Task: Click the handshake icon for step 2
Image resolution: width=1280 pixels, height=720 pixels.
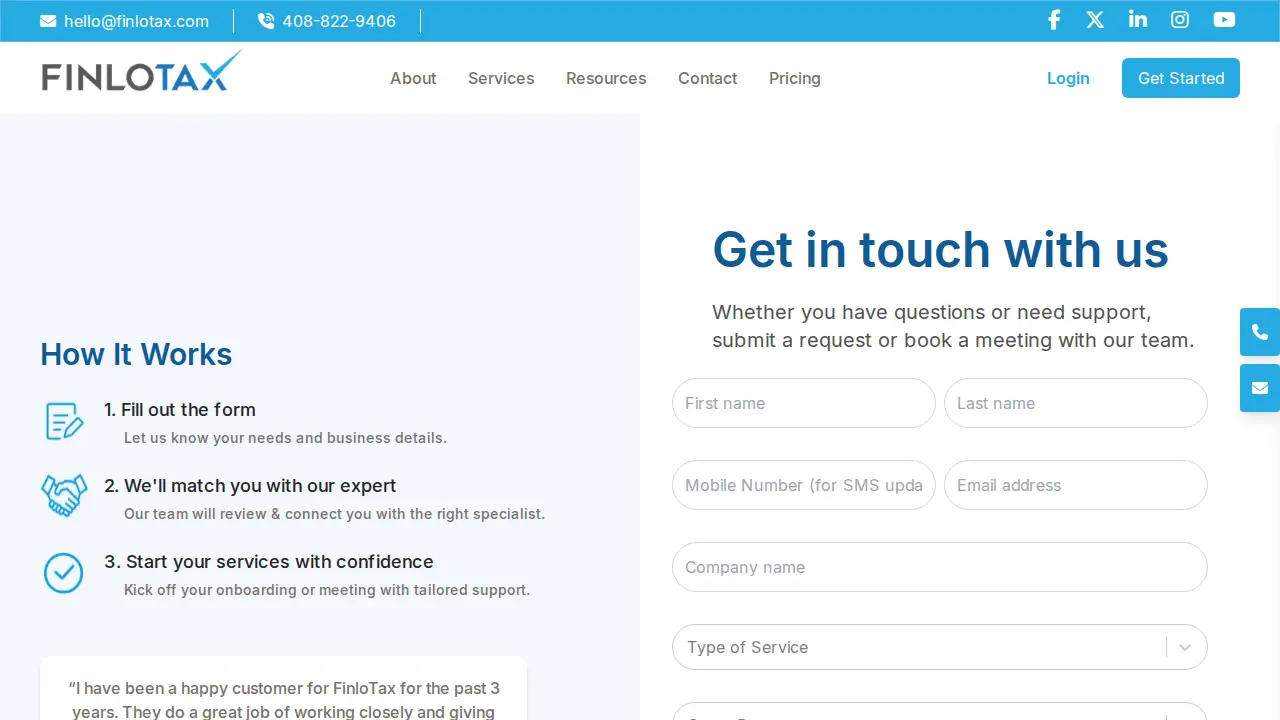Action: [x=64, y=495]
